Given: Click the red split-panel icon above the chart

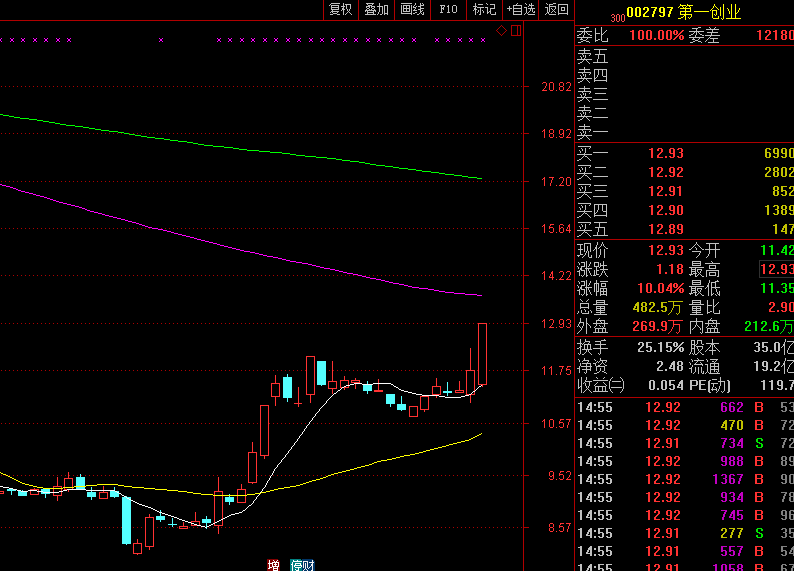Looking at the screenshot, I should click(516, 31).
